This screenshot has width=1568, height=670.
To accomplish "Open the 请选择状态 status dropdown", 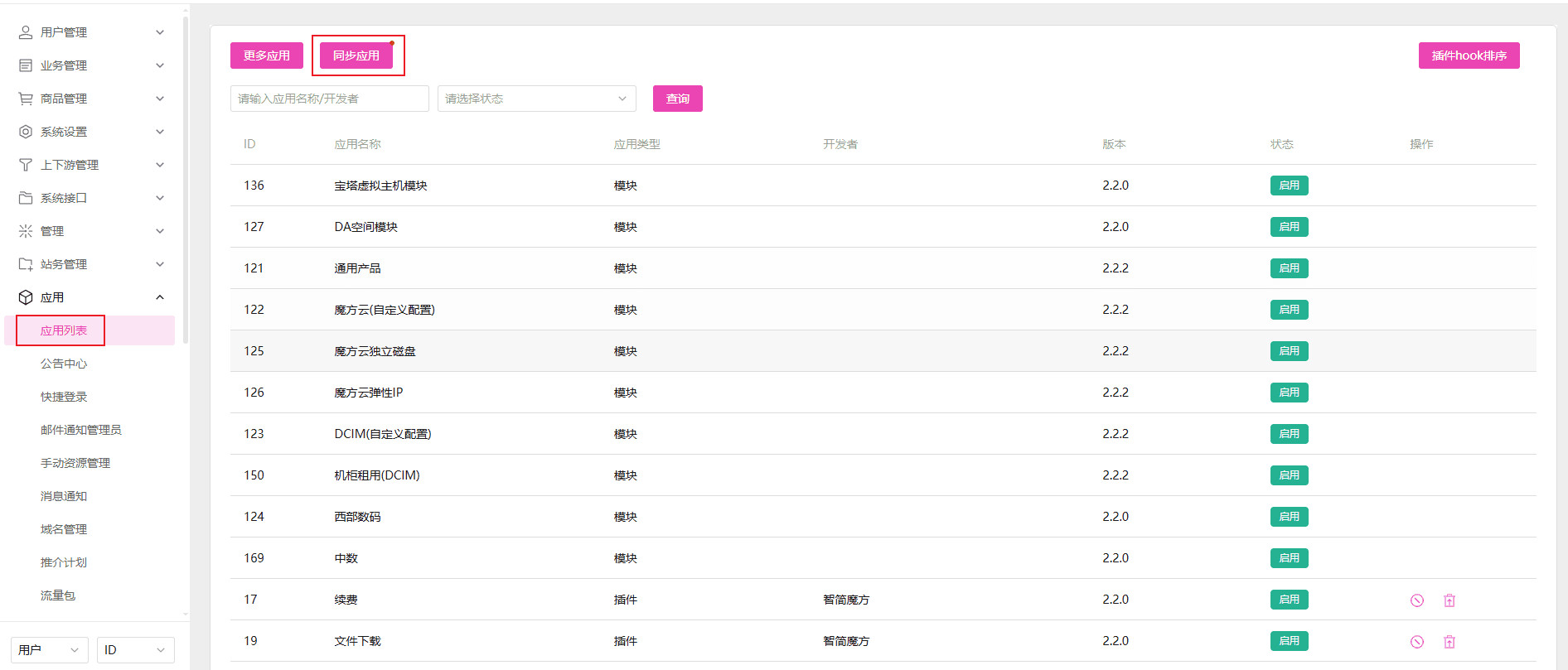I will coord(537,99).
